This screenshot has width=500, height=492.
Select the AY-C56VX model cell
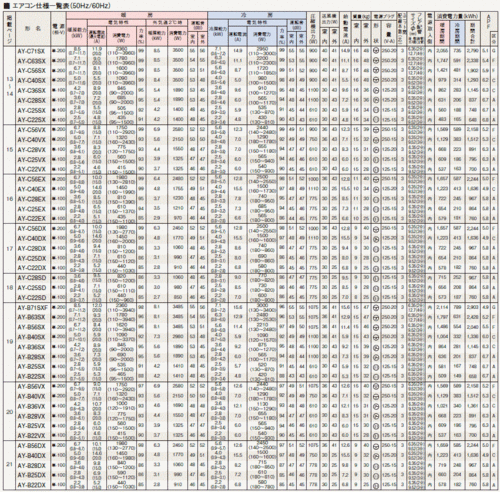[x=32, y=130]
